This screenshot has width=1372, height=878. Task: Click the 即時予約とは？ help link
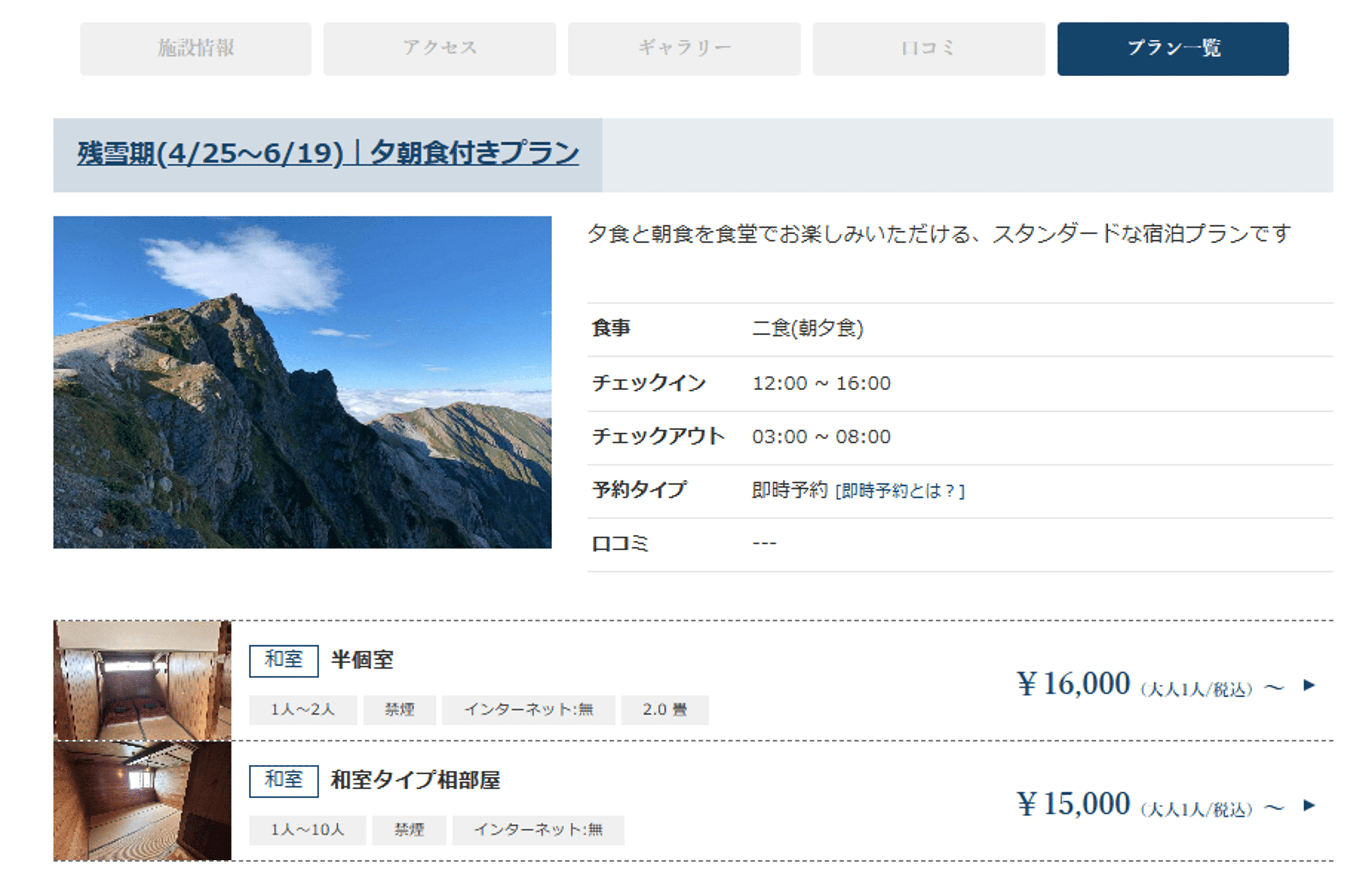(900, 491)
